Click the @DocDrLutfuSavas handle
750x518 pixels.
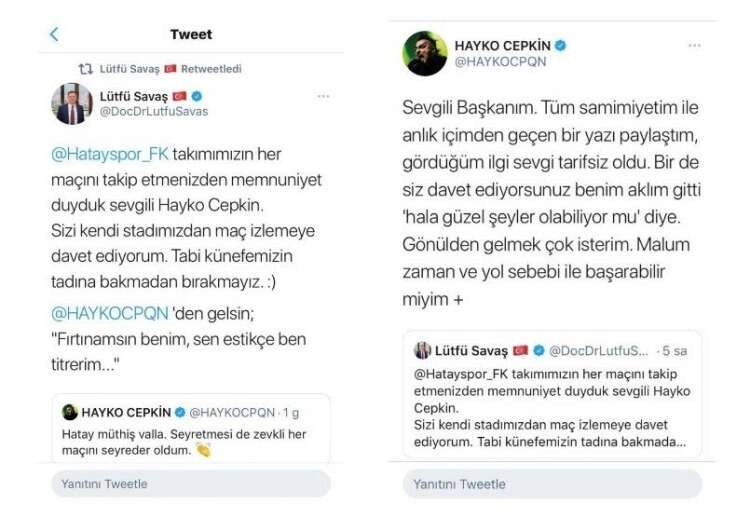153,111
